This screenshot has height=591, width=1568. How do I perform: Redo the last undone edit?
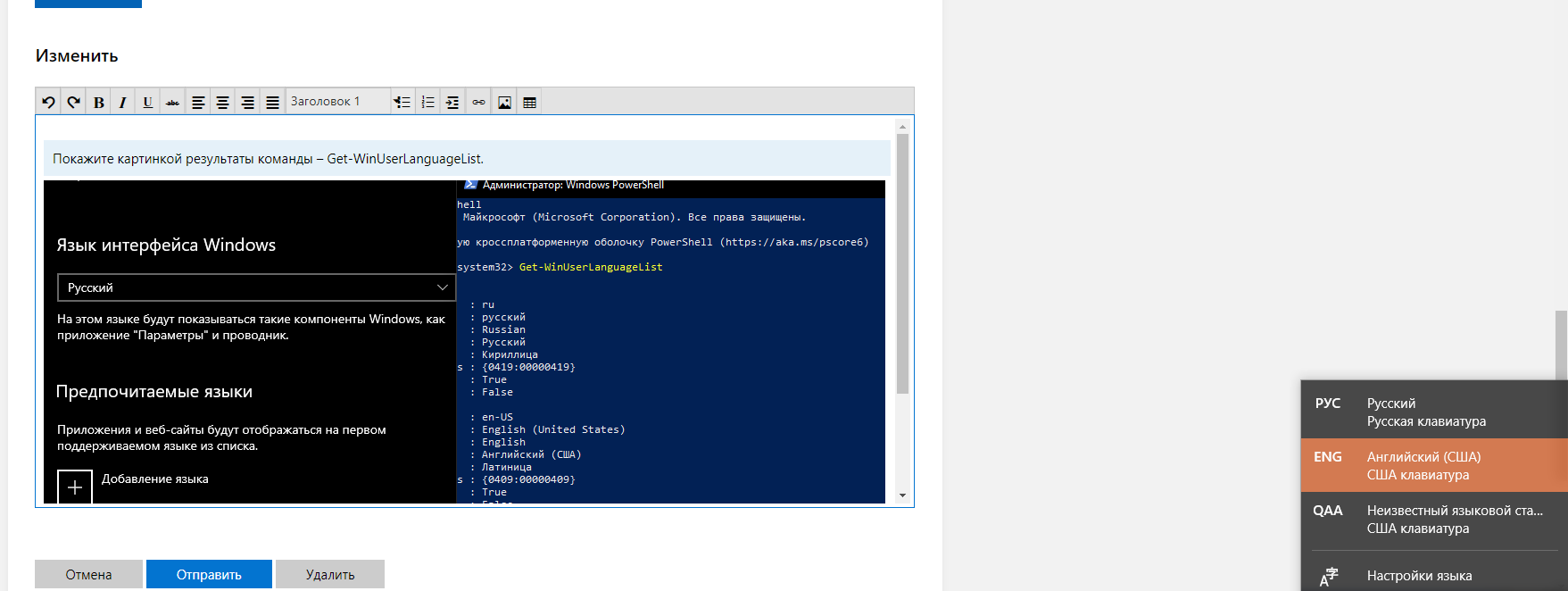[x=73, y=102]
